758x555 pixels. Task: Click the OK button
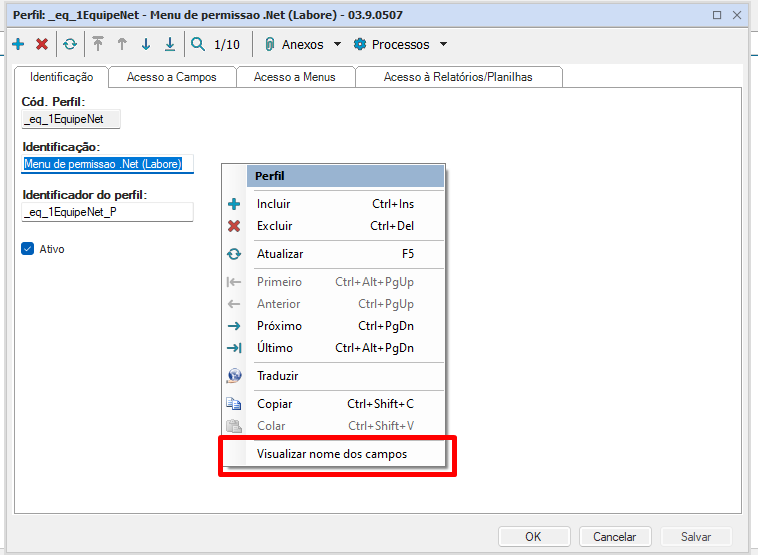click(534, 537)
